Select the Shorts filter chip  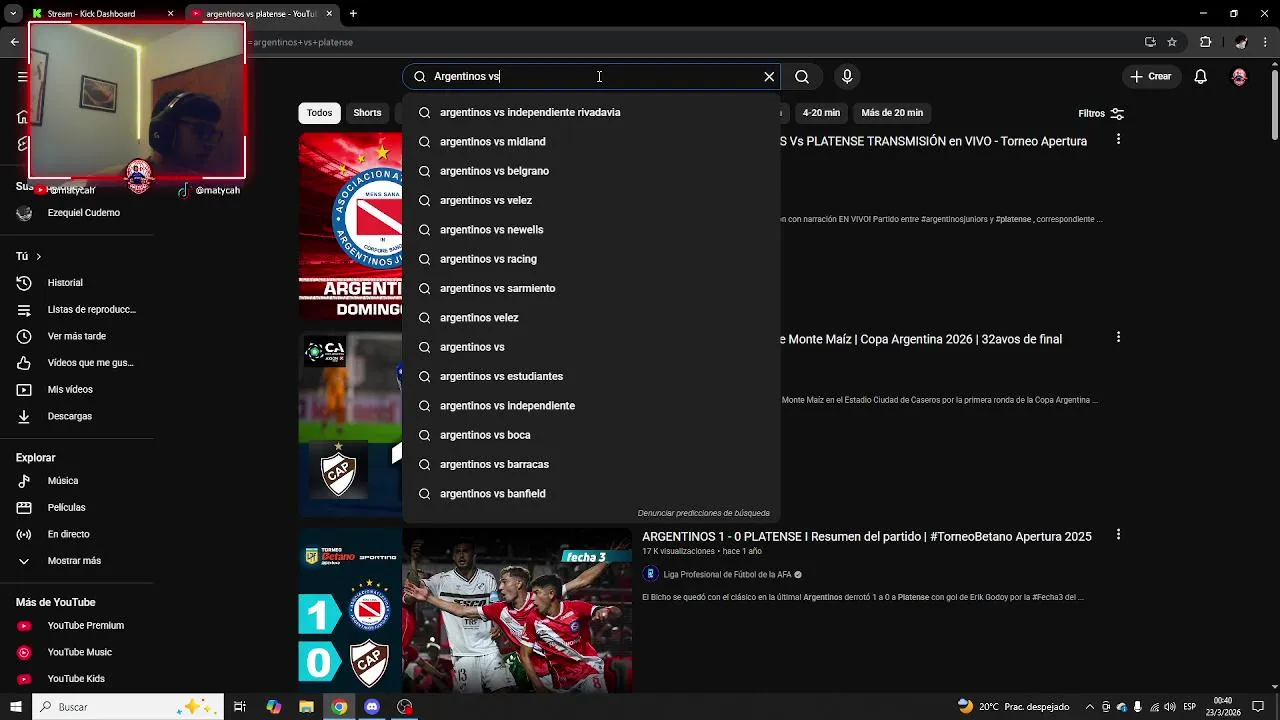coord(367,113)
